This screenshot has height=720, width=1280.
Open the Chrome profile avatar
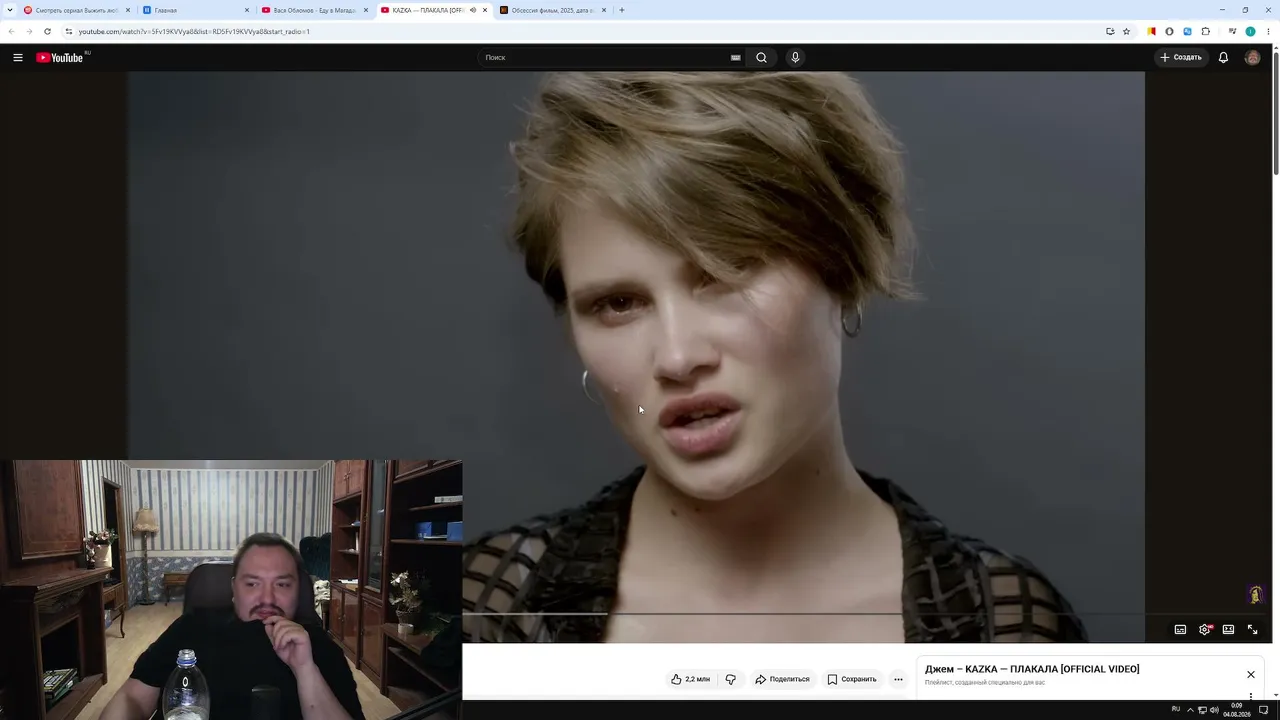click(x=1250, y=31)
